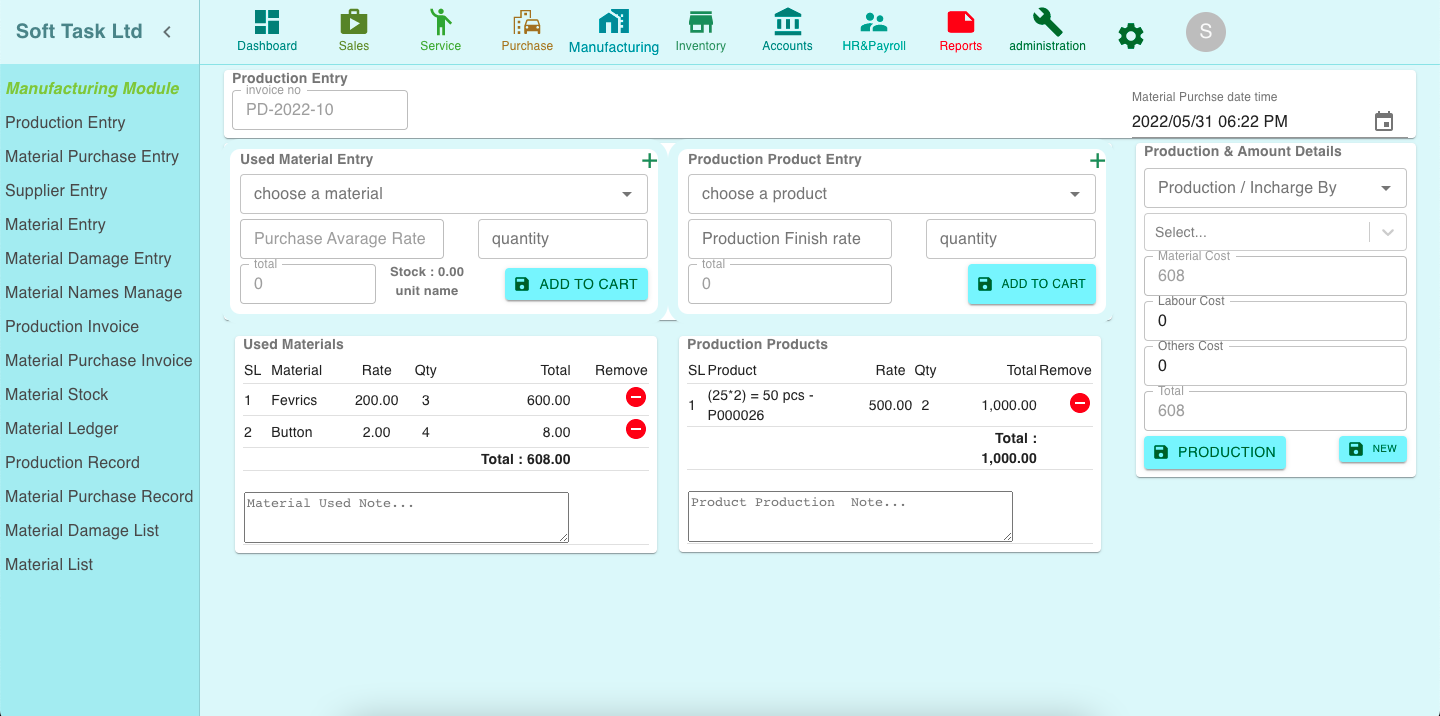Image resolution: width=1440 pixels, height=716 pixels.
Task: Open the calendar picker for purchase date
Action: (1384, 121)
